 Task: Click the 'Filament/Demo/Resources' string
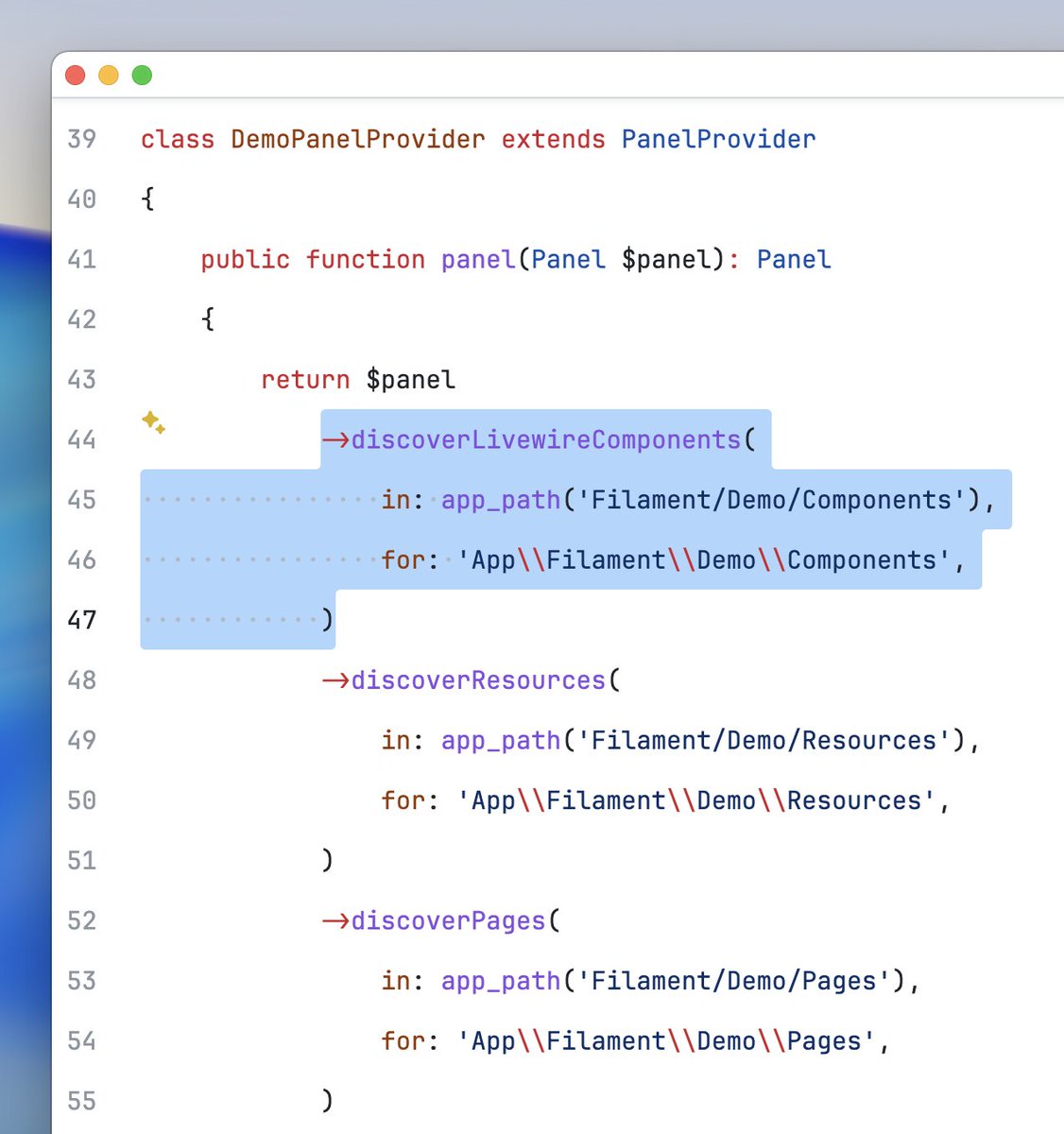(764, 740)
